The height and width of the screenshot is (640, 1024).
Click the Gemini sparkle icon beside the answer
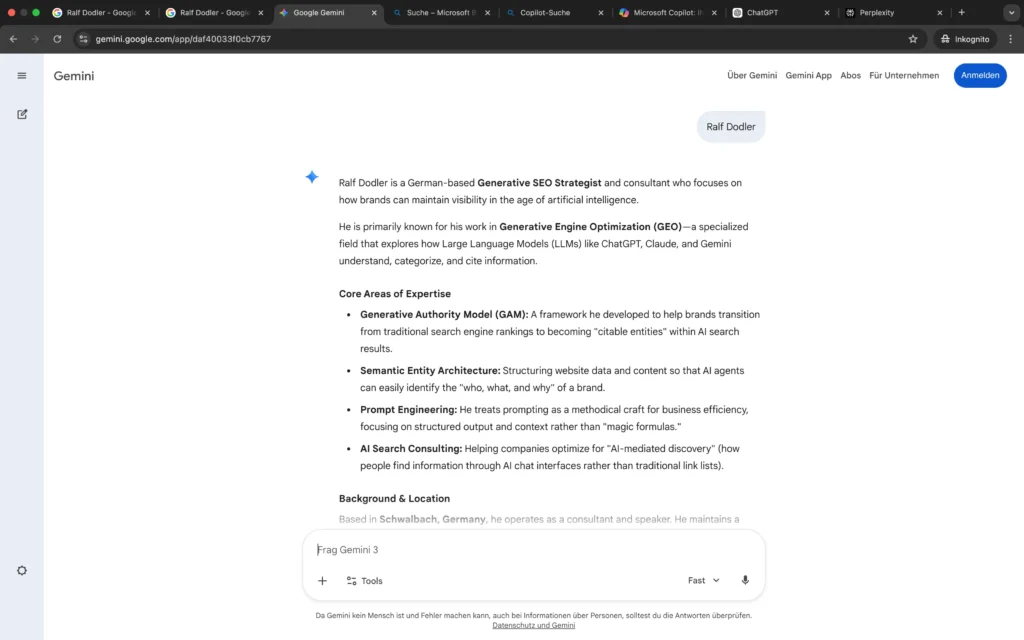tap(311, 176)
